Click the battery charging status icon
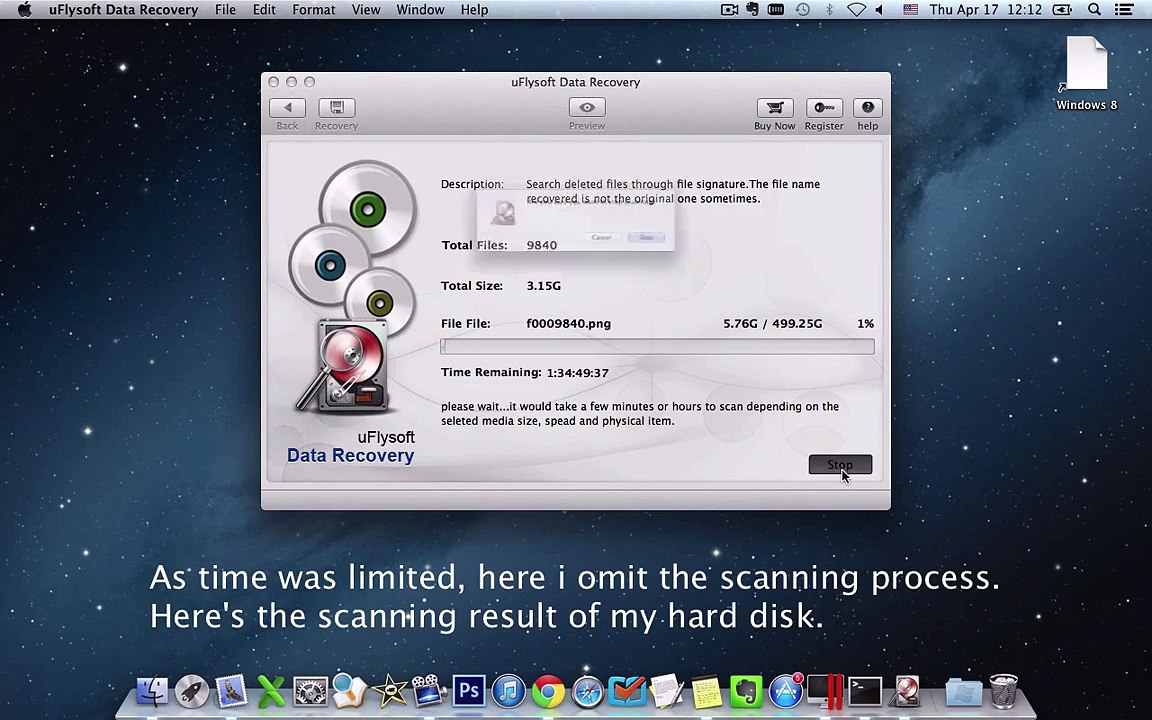 pyautogui.click(x=1062, y=10)
